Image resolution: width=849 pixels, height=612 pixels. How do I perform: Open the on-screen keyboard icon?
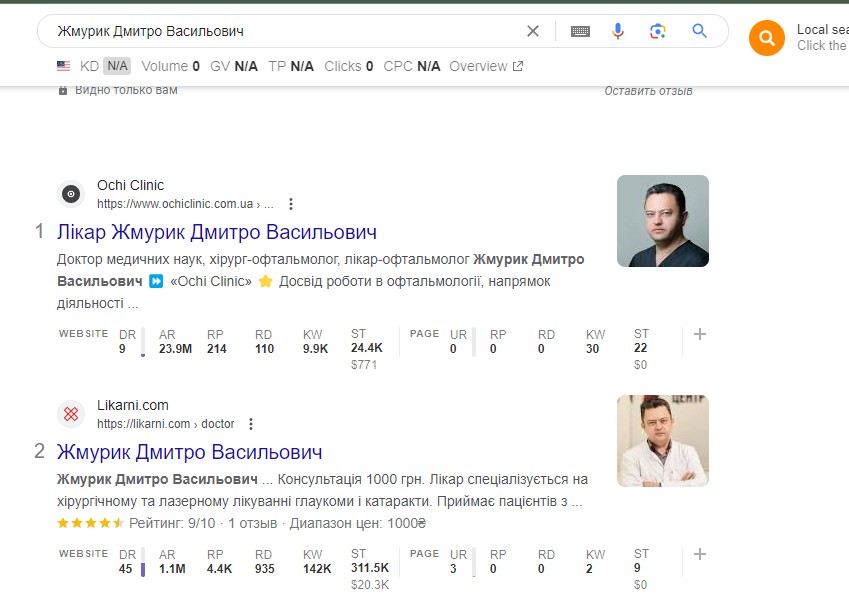coord(580,31)
